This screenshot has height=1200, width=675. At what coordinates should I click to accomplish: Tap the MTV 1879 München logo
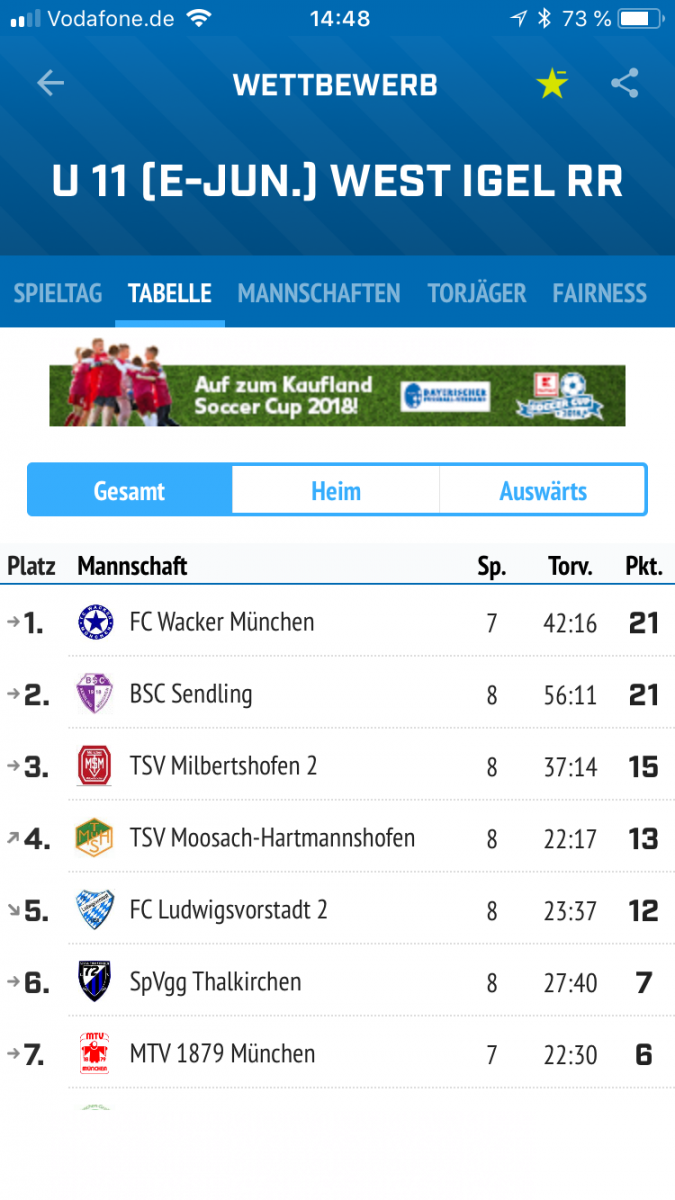(96, 1054)
